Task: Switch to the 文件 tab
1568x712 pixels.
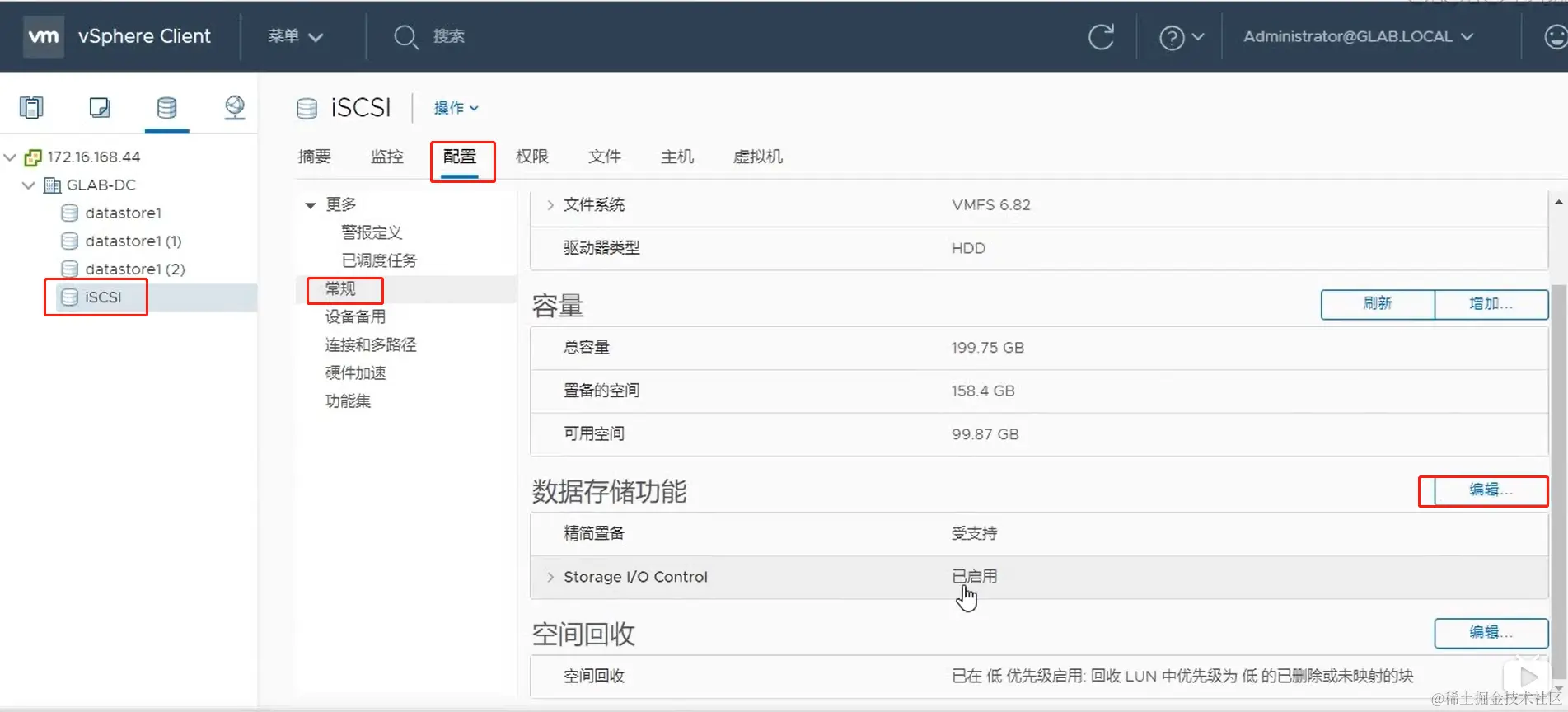Action: 605,157
